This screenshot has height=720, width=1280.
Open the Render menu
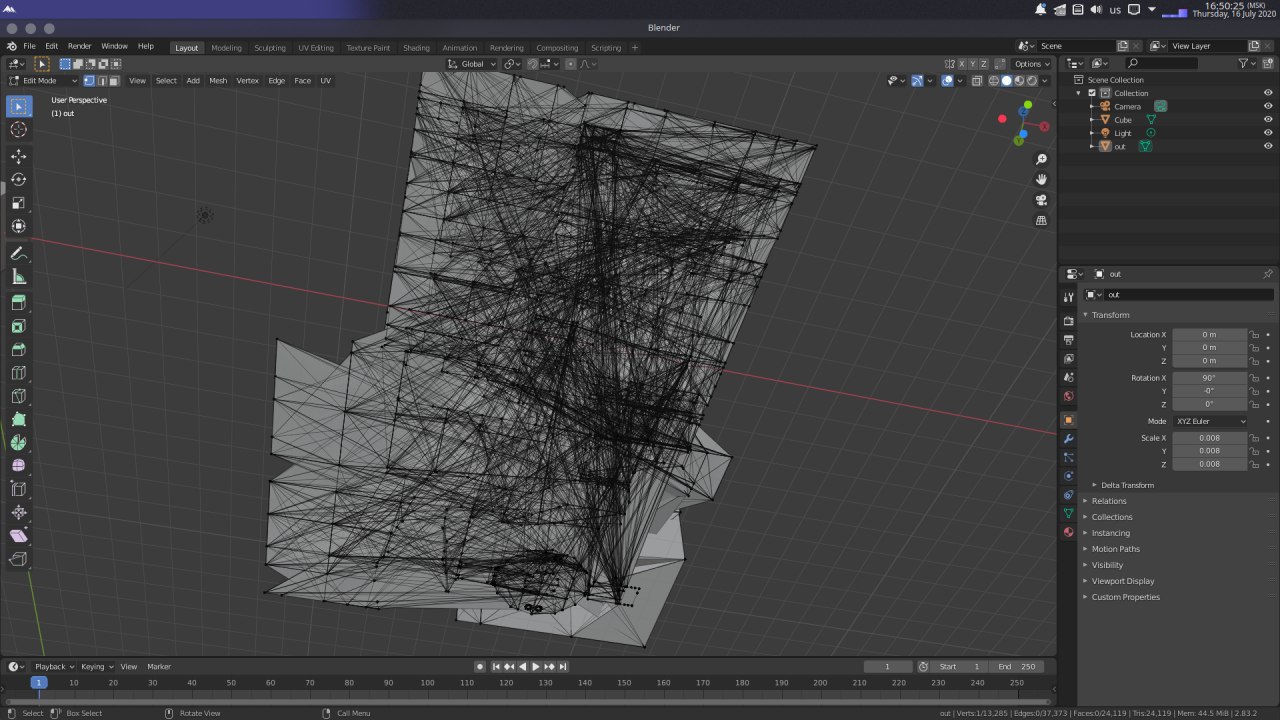[79, 46]
